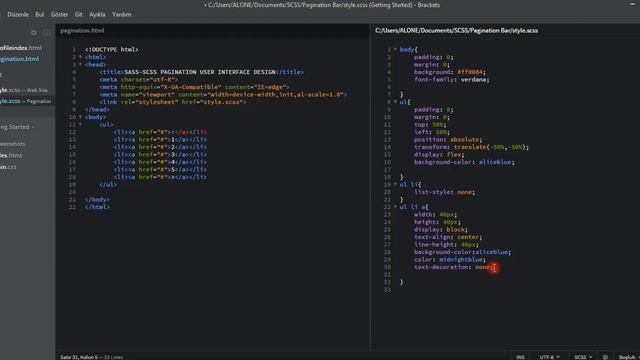Click the color: midnightblue line
The height and width of the screenshot is (360, 640).
pos(450,259)
